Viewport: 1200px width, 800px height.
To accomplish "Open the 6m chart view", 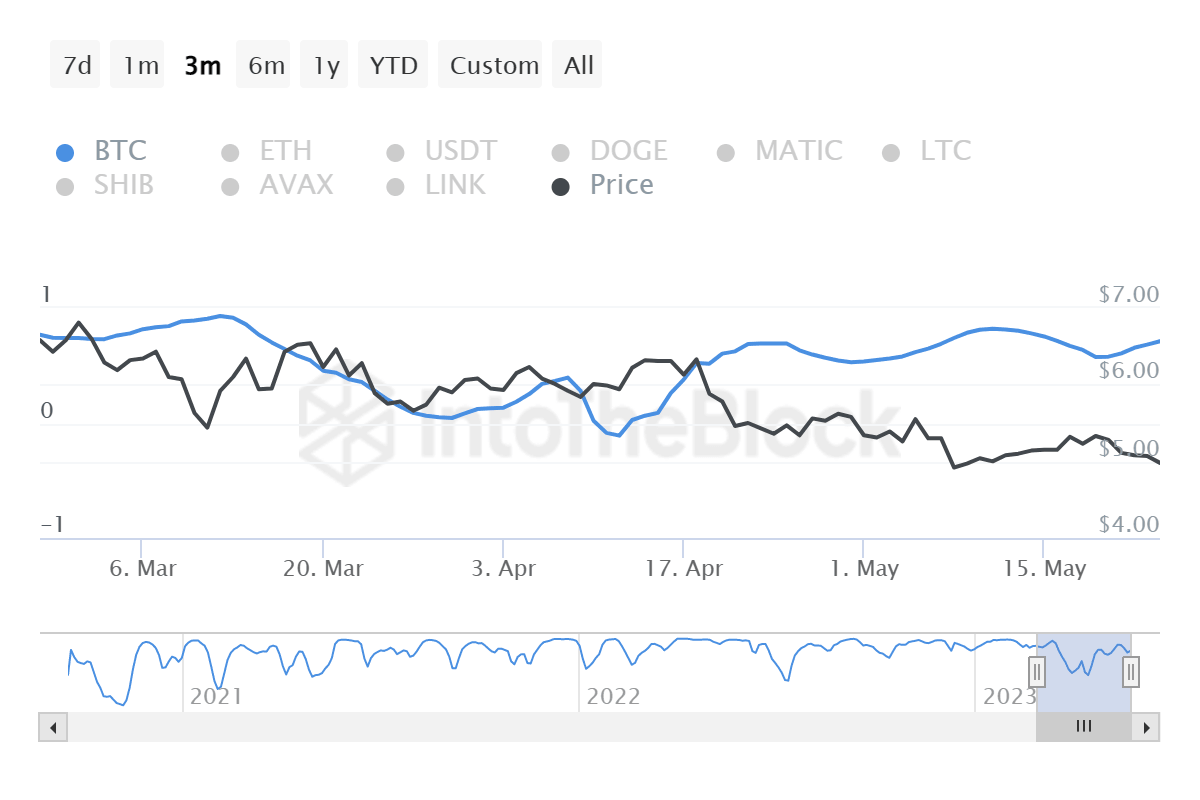I will [x=263, y=64].
